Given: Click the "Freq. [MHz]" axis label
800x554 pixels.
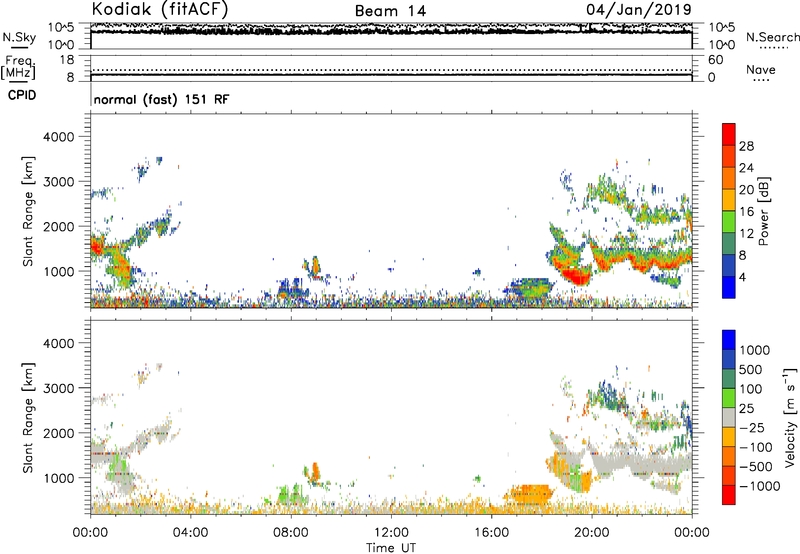Looking at the screenshot, I should (18, 68).
